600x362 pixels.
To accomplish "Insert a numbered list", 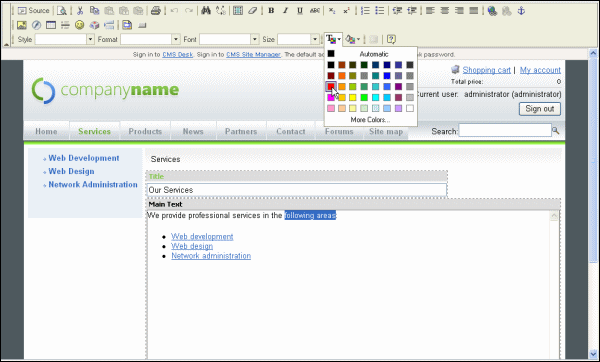I will tap(365, 11).
